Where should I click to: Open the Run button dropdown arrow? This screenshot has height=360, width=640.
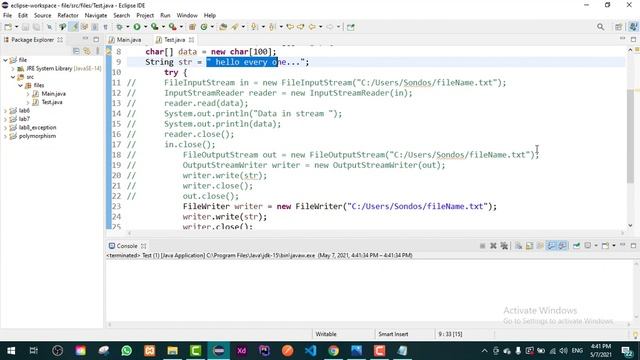[145, 27]
